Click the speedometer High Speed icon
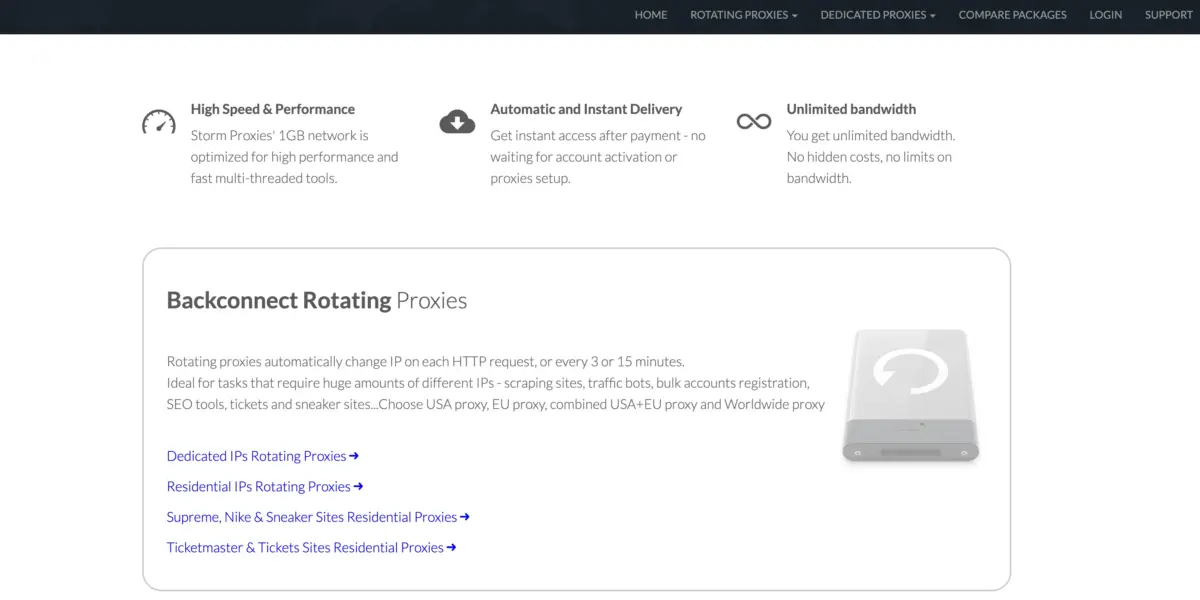Screen dimensions: 1200x600 (159, 122)
